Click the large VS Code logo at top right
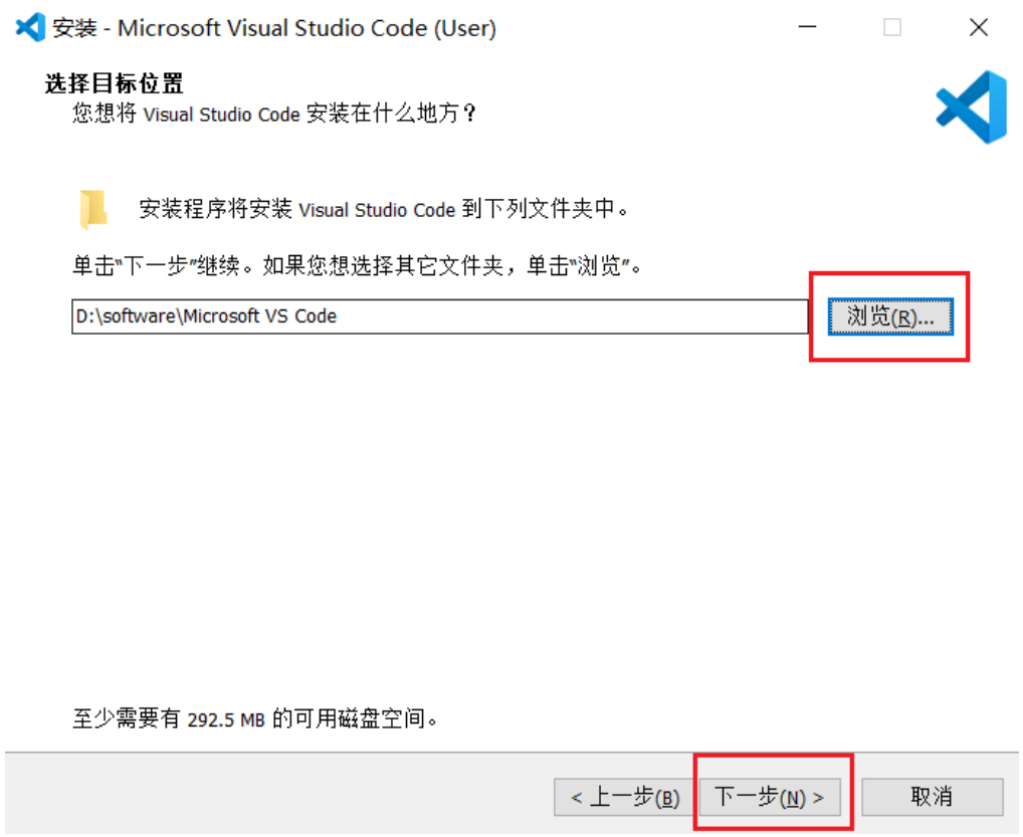This screenshot has width=1023, height=837. [971, 107]
